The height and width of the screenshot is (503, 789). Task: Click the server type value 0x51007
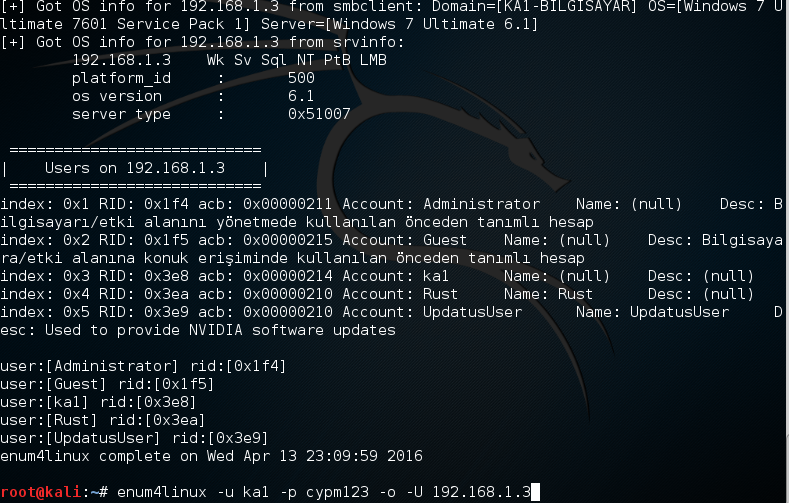pos(319,114)
